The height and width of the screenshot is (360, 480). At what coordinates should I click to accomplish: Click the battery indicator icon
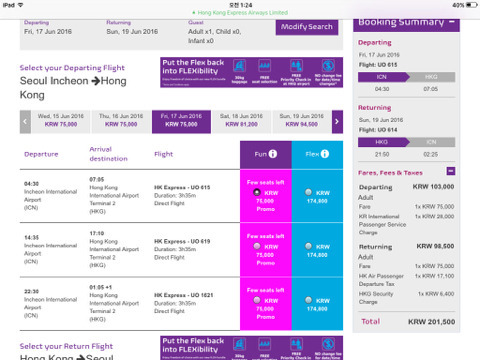471,5
